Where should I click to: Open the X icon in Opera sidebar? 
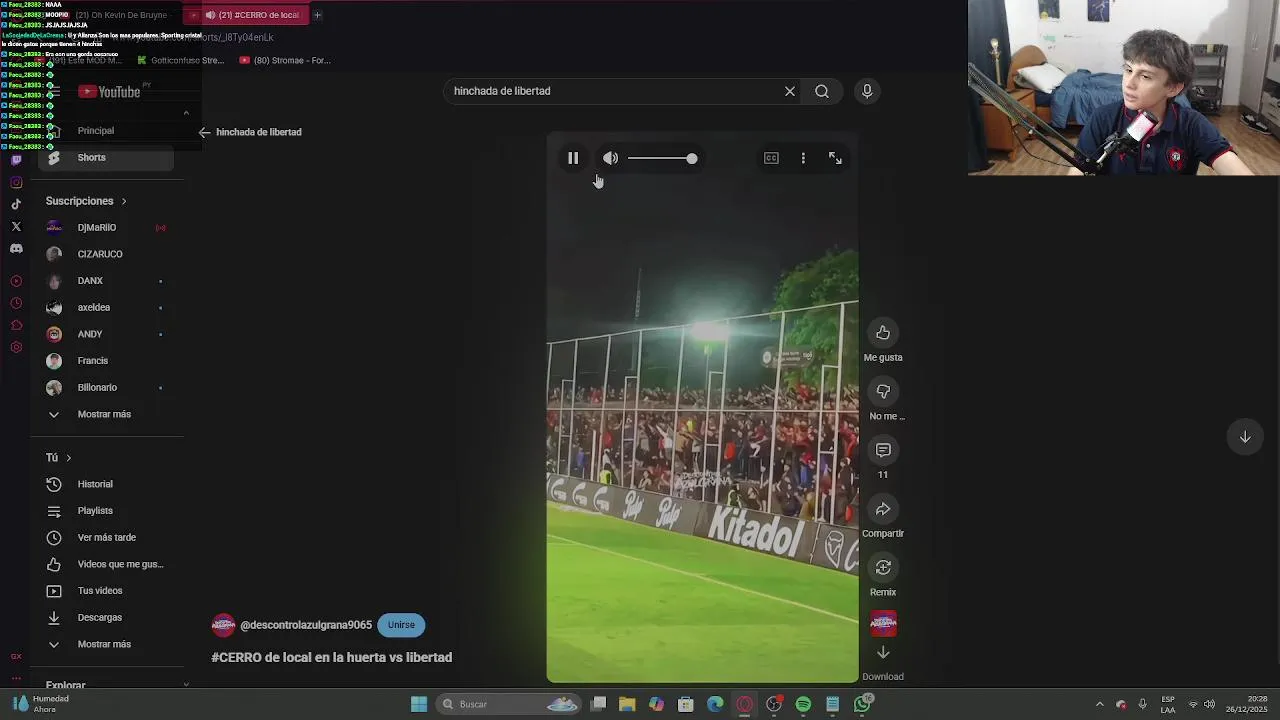pos(16,226)
